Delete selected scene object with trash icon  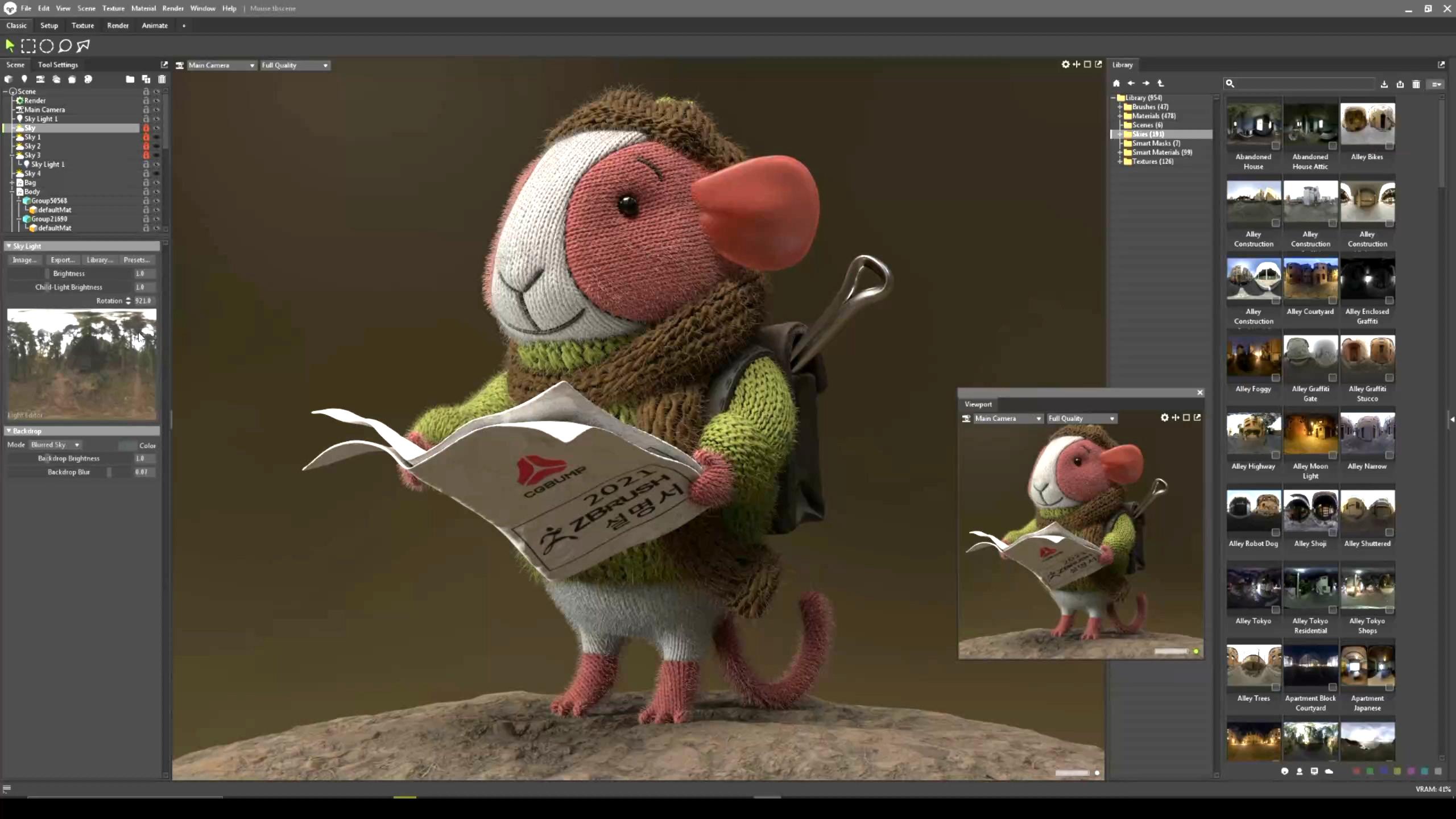[162, 80]
